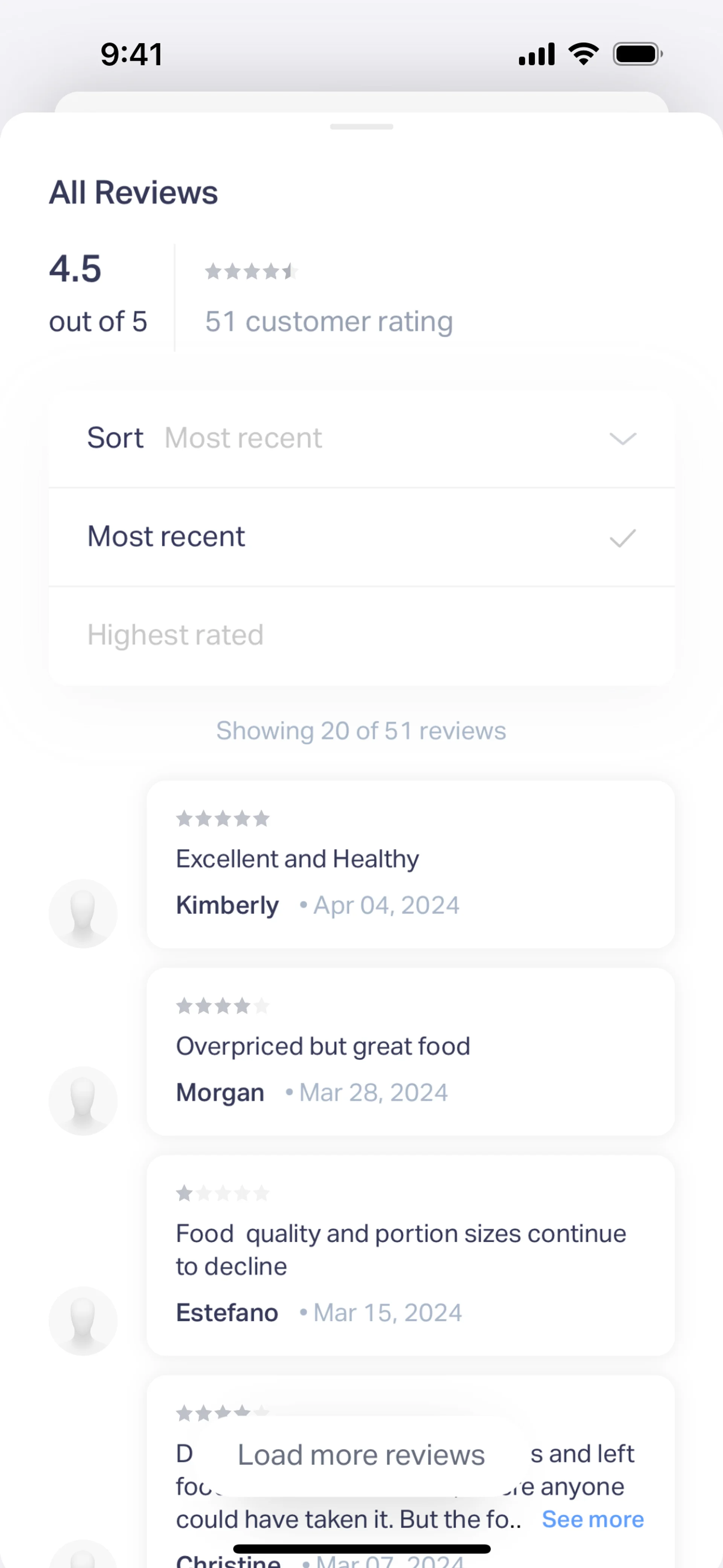Collapse the Sort dropdown chevron
Image resolution: width=723 pixels, height=1568 pixels.
coord(622,439)
